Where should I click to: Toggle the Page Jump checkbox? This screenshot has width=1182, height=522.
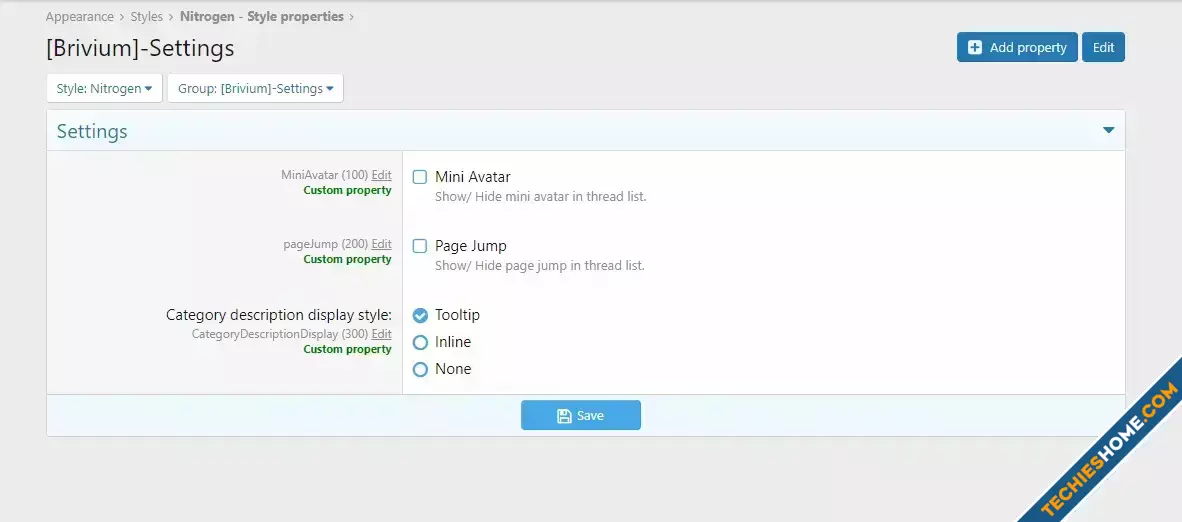pyautogui.click(x=420, y=246)
